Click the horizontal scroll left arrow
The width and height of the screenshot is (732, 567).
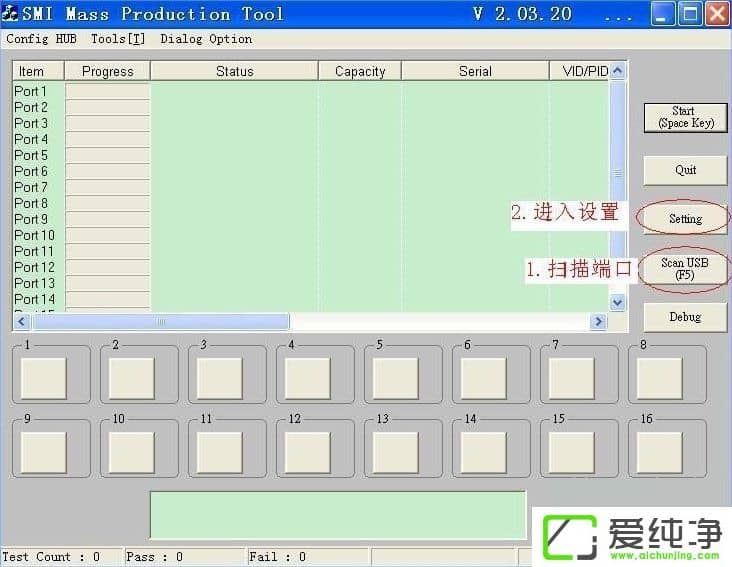pyautogui.click(x=21, y=321)
